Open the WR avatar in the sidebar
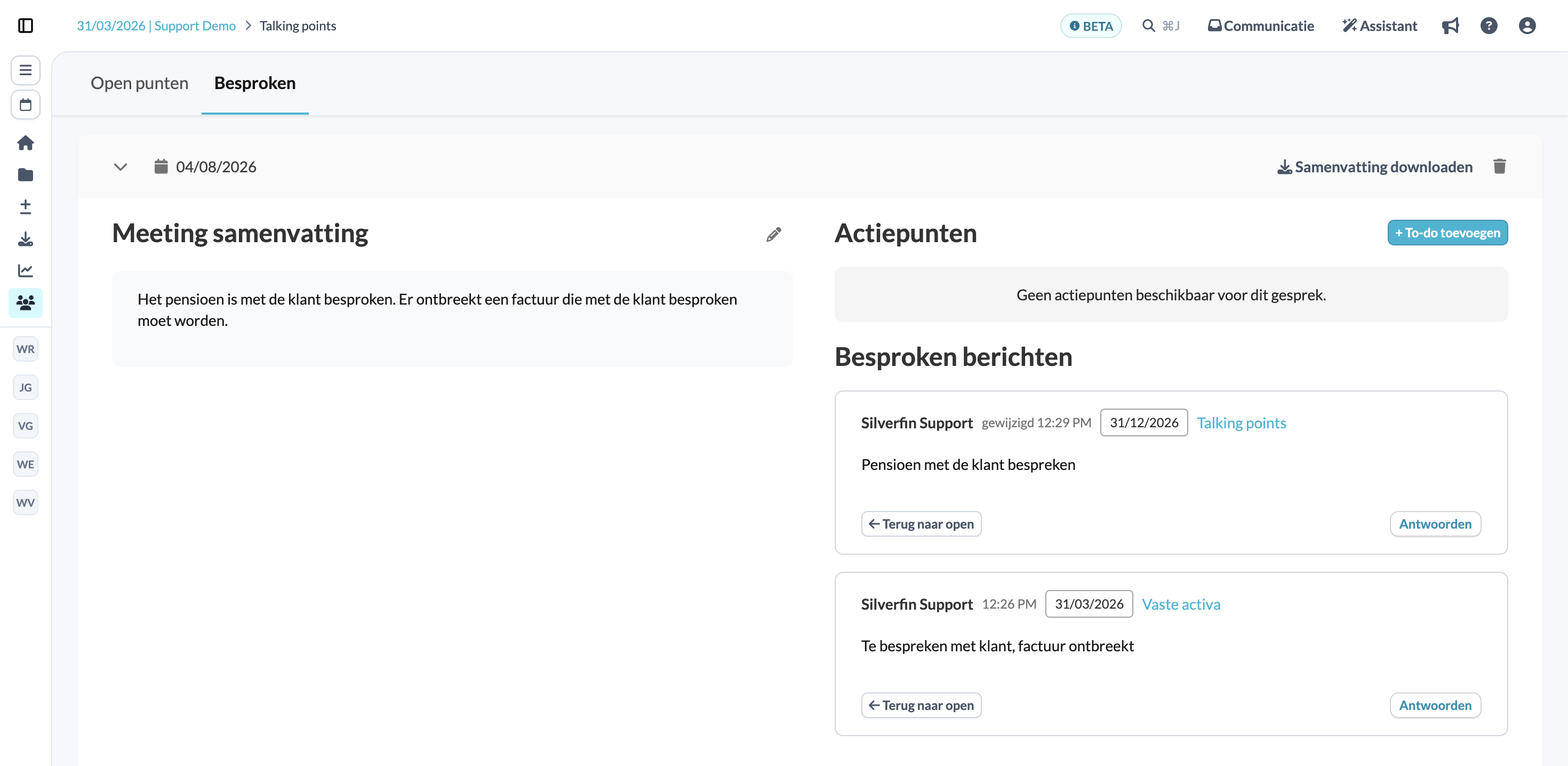This screenshot has width=1568, height=766. point(26,349)
